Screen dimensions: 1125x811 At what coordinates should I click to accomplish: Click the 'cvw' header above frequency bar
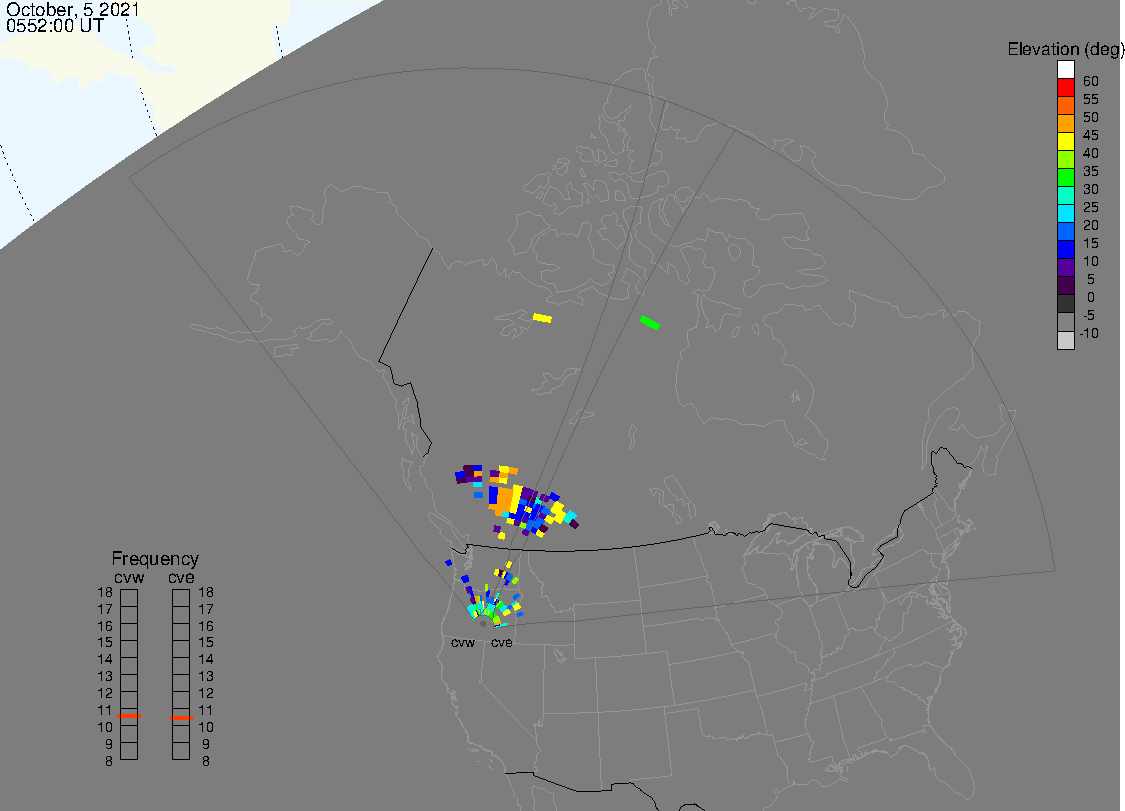[129, 578]
